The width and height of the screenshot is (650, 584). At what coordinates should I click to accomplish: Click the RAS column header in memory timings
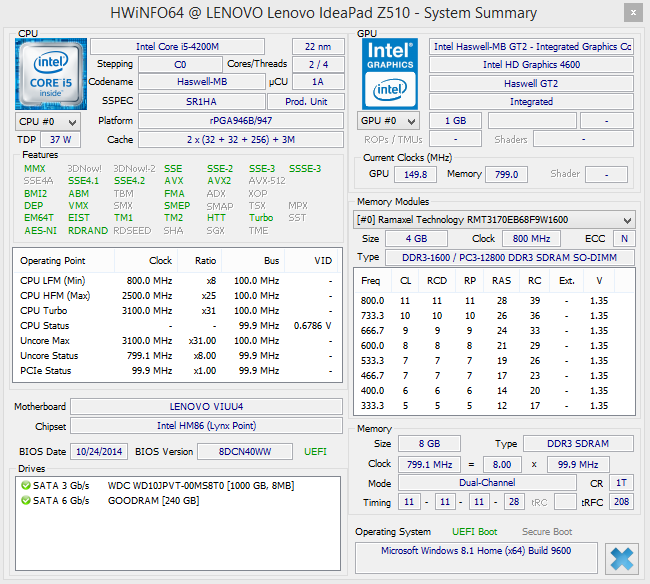tap(502, 281)
